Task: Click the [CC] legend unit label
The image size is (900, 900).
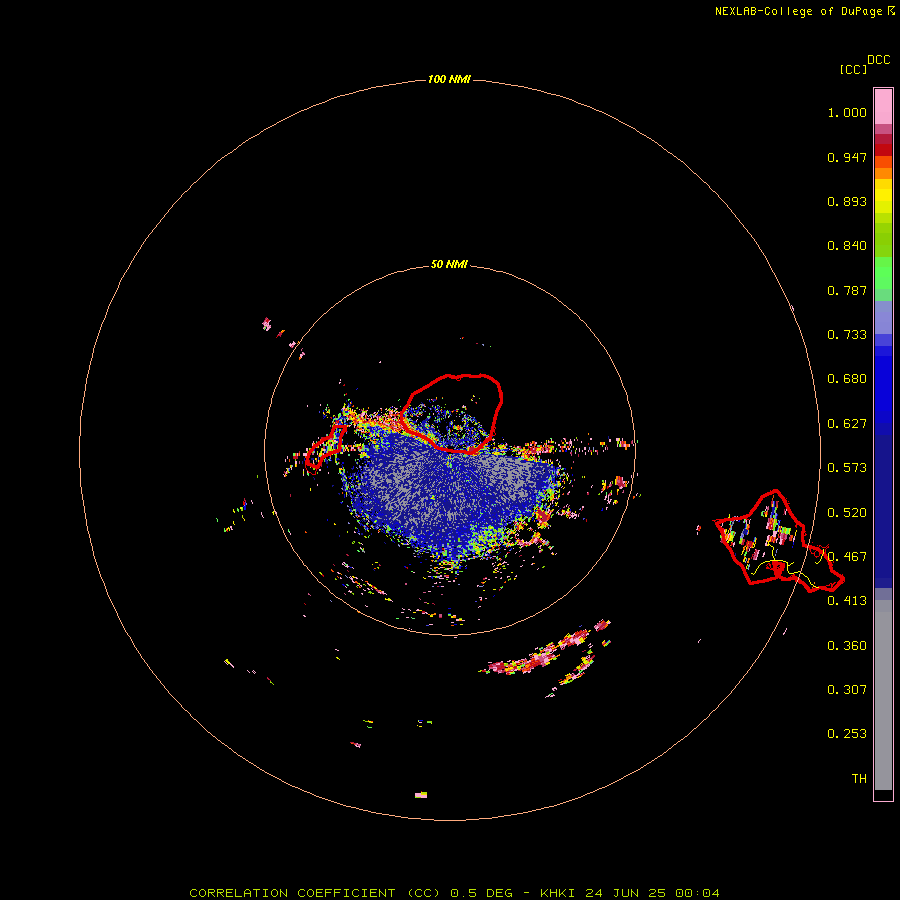Action: pyautogui.click(x=853, y=69)
